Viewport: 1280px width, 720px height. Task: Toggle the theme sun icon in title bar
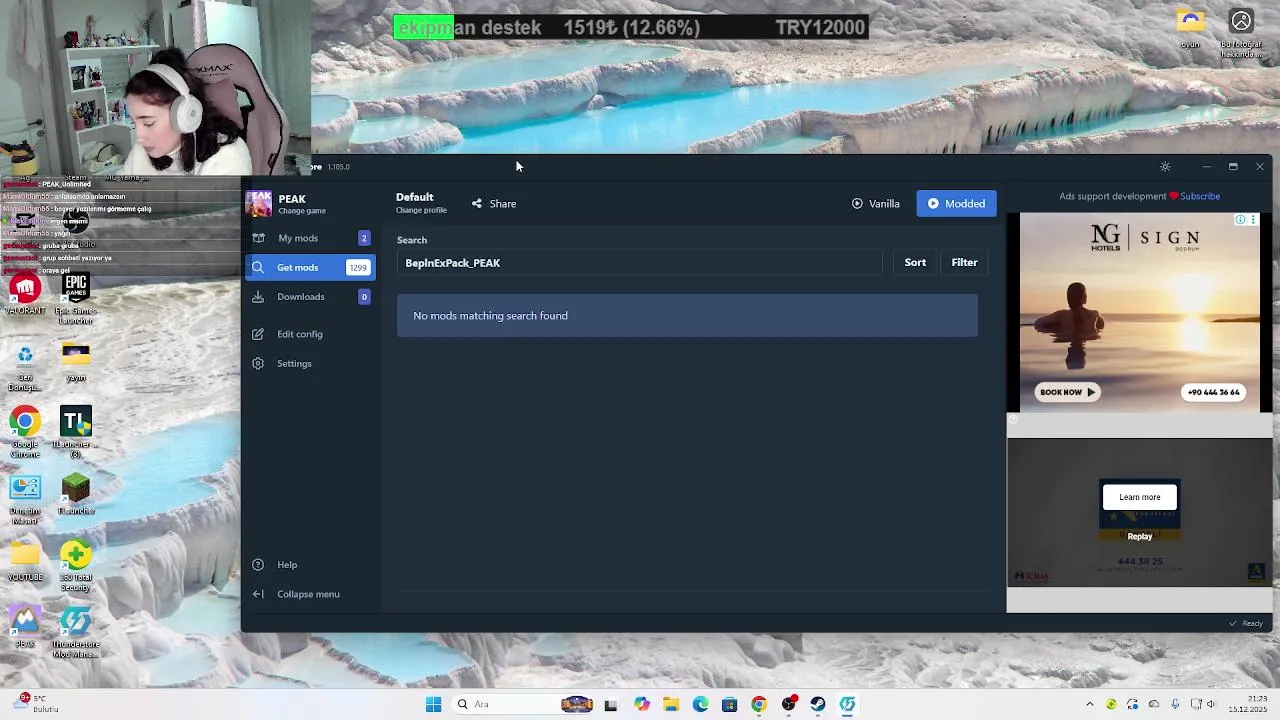[1165, 167]
